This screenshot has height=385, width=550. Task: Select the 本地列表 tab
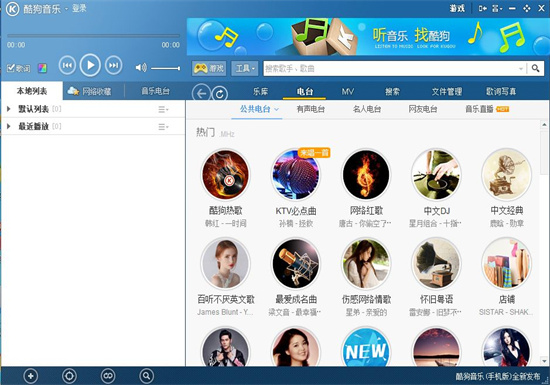pos(32,91)
